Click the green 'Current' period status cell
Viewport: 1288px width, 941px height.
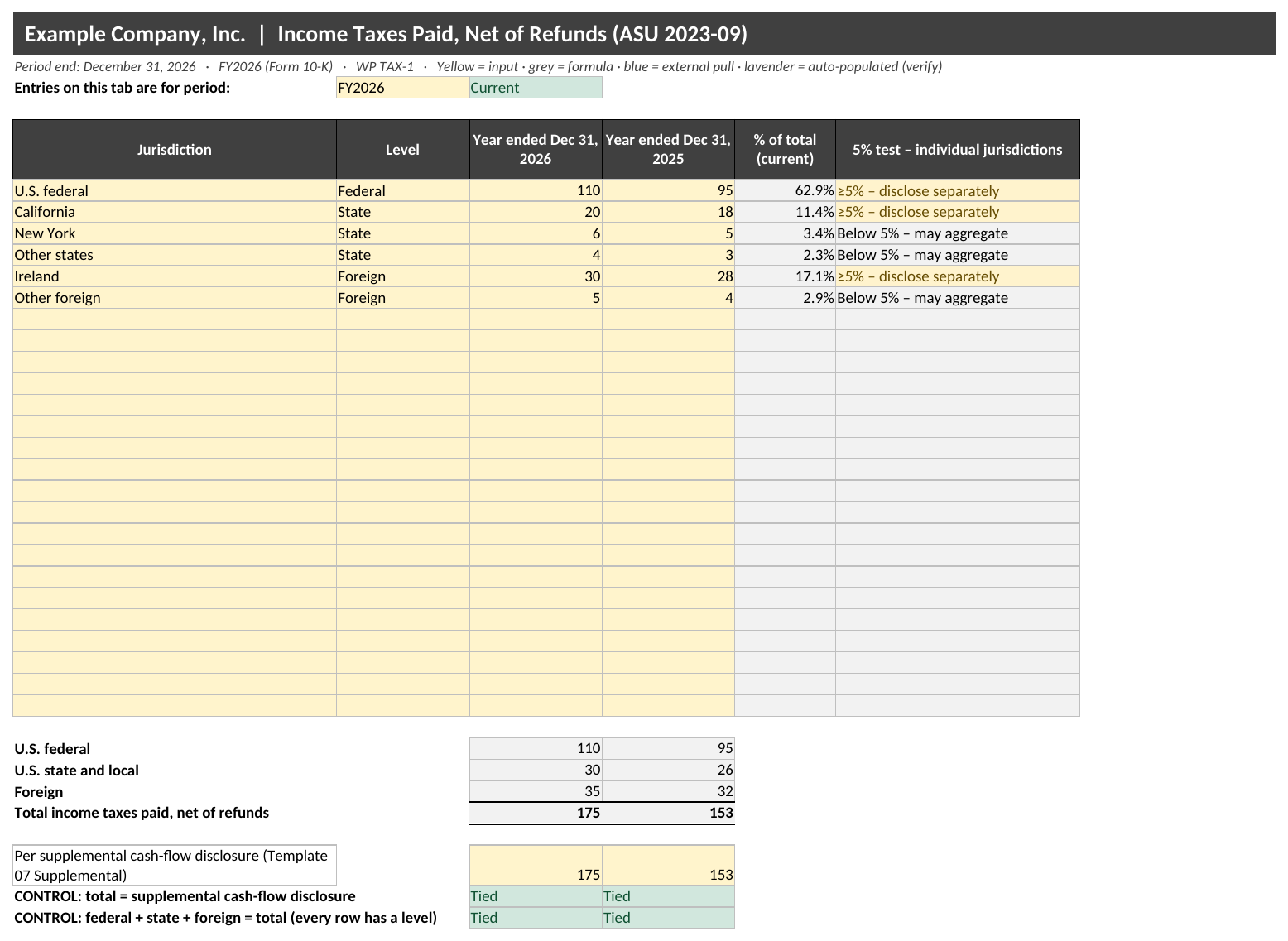[536, 88]
